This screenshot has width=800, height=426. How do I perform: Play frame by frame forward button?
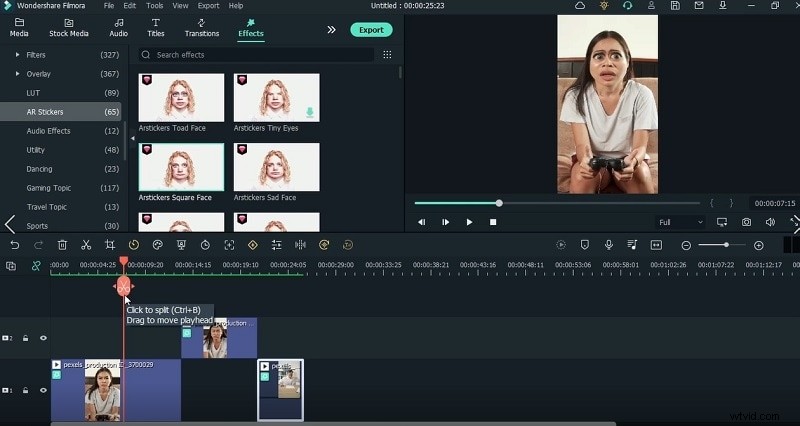[445, 222]
